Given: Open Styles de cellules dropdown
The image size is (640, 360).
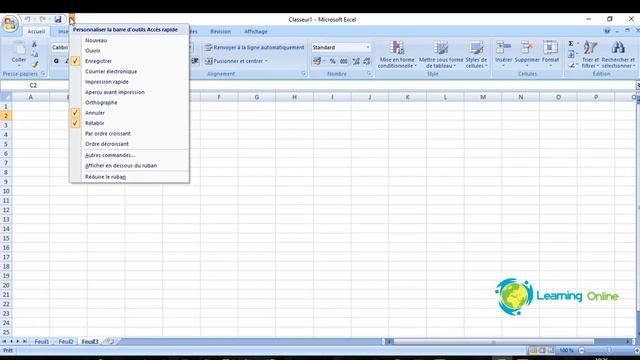Looking at the screenshot, I should (476, 55).
